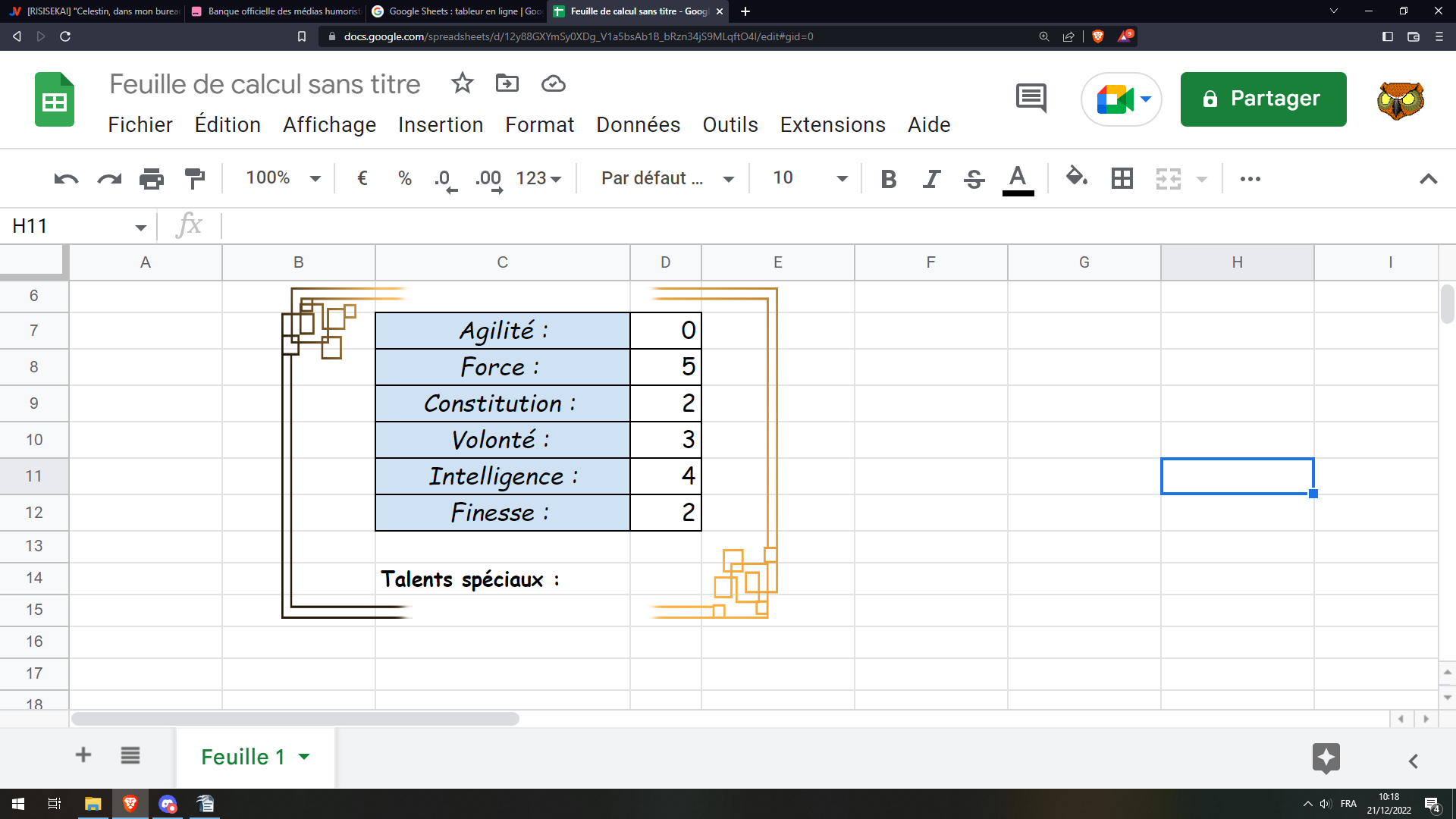Image resolution: width=1456 pixels, height=819 pixels.
Task: Open the 100% zoom dropdown
Action: [x=283, y=178]
